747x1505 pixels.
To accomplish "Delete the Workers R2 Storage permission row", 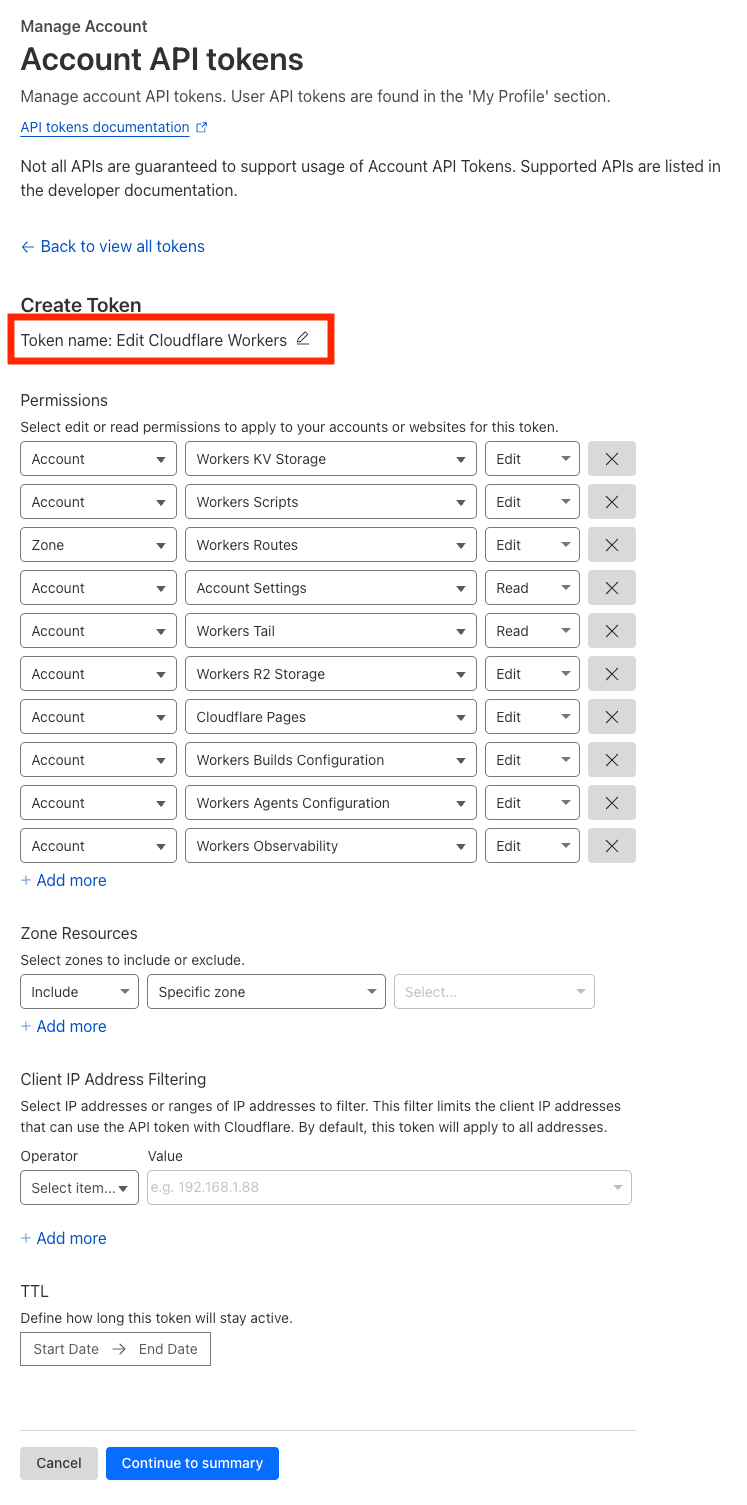I will point(612,674).
